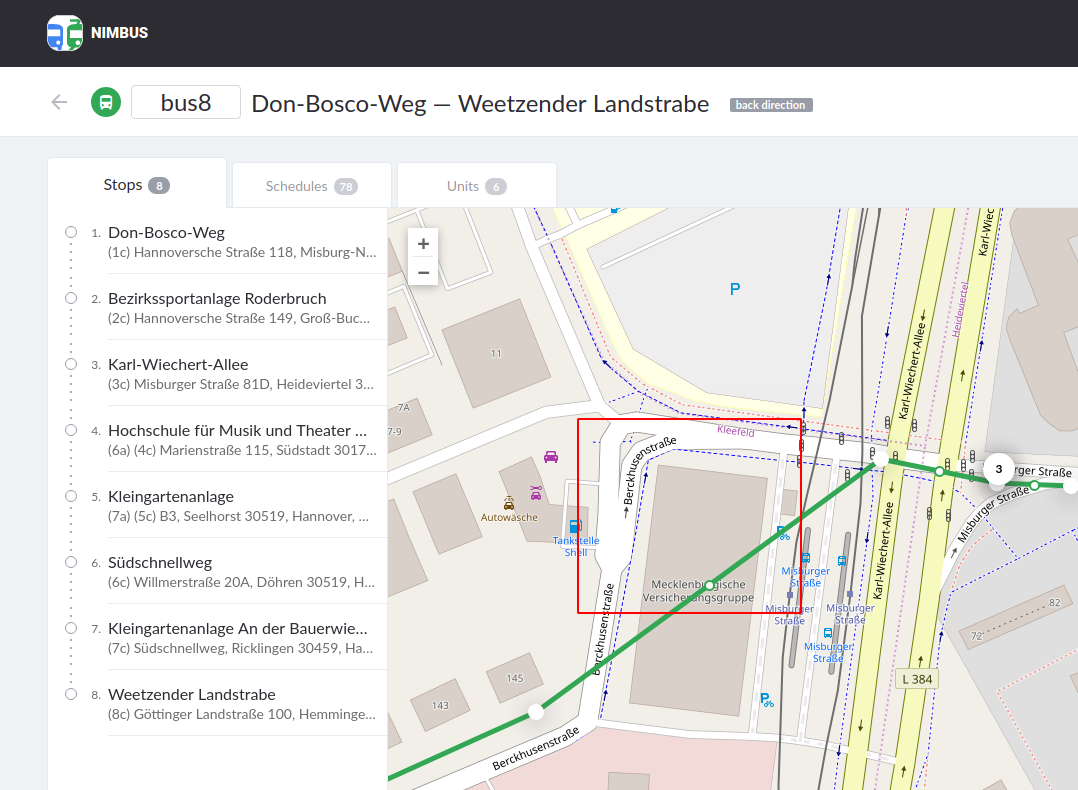Zoom out on the map
The height and width of the screenshot is (790, 1078).
pos(423,272)
